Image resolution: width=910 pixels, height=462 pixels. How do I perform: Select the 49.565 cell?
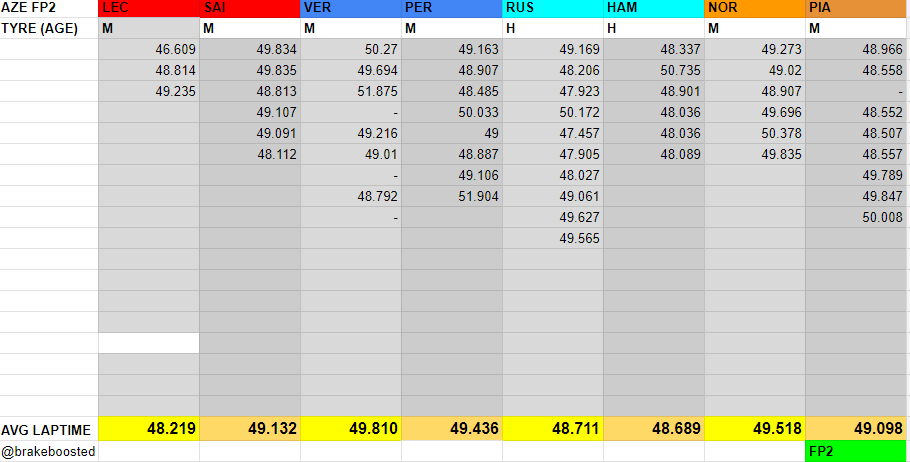[x=553, y=237]
